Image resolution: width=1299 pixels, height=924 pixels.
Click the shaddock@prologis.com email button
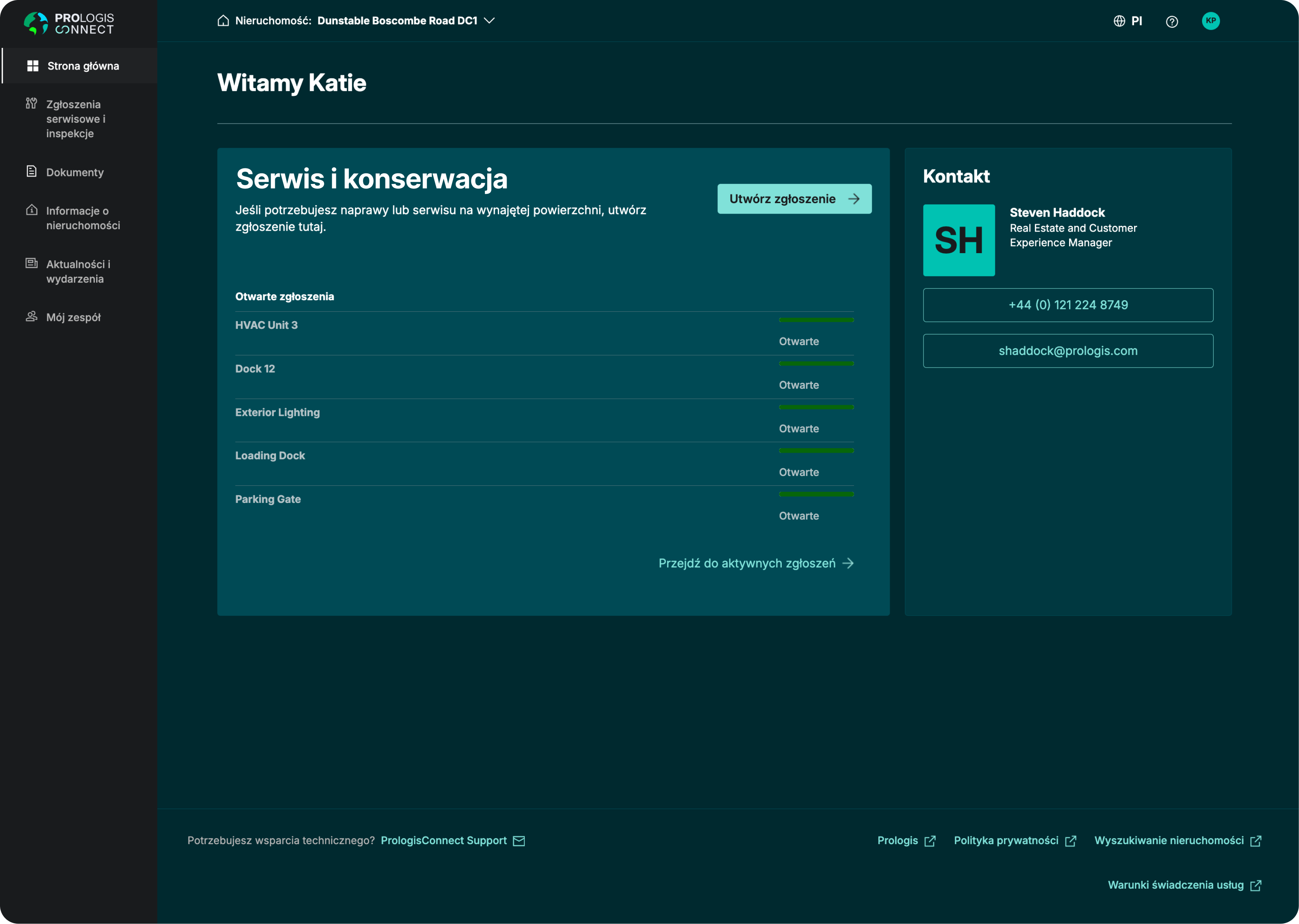pyautogui.click(x=1068, y=351)
